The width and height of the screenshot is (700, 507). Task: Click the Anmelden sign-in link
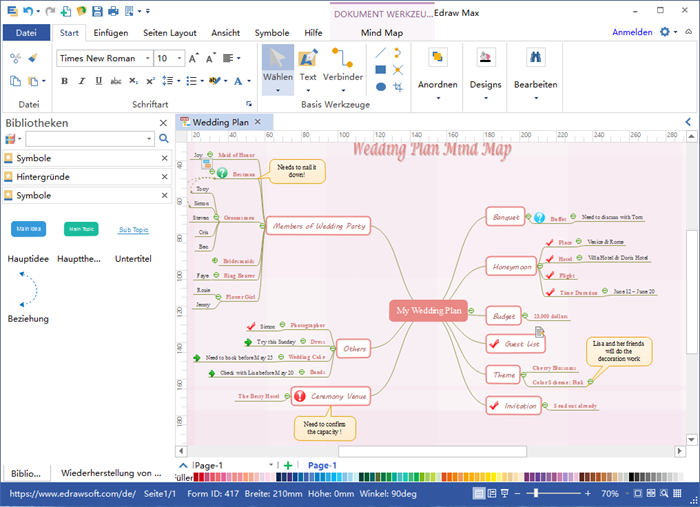[631, 32]
